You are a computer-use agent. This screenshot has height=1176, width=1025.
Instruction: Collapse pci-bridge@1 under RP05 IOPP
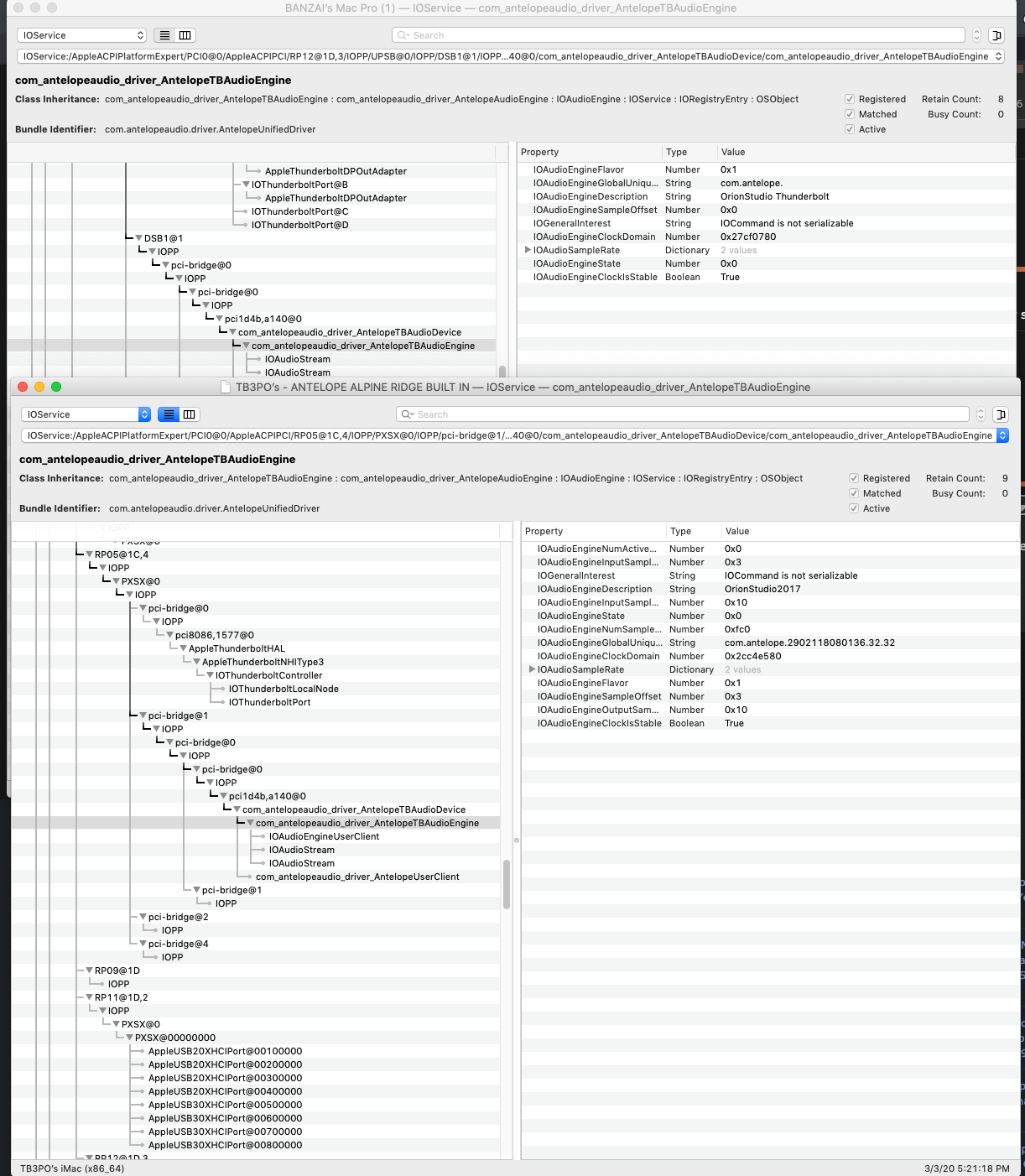click(x=143, y=715)
